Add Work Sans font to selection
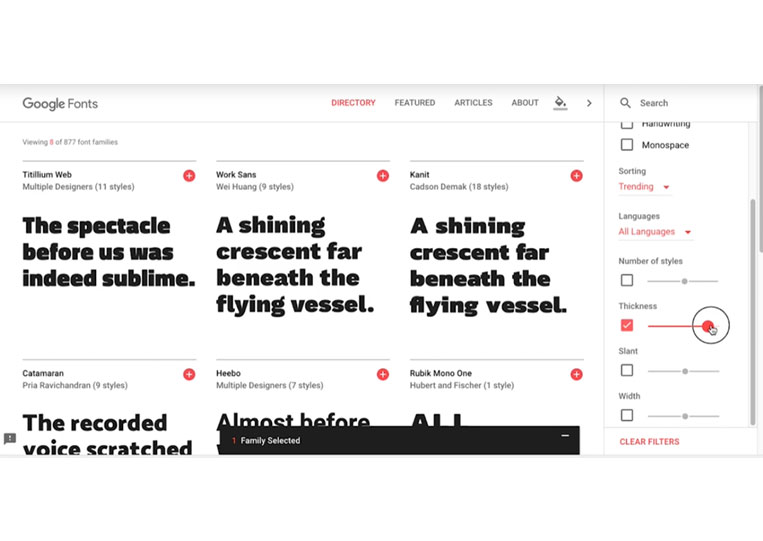 tap(382, 176)
